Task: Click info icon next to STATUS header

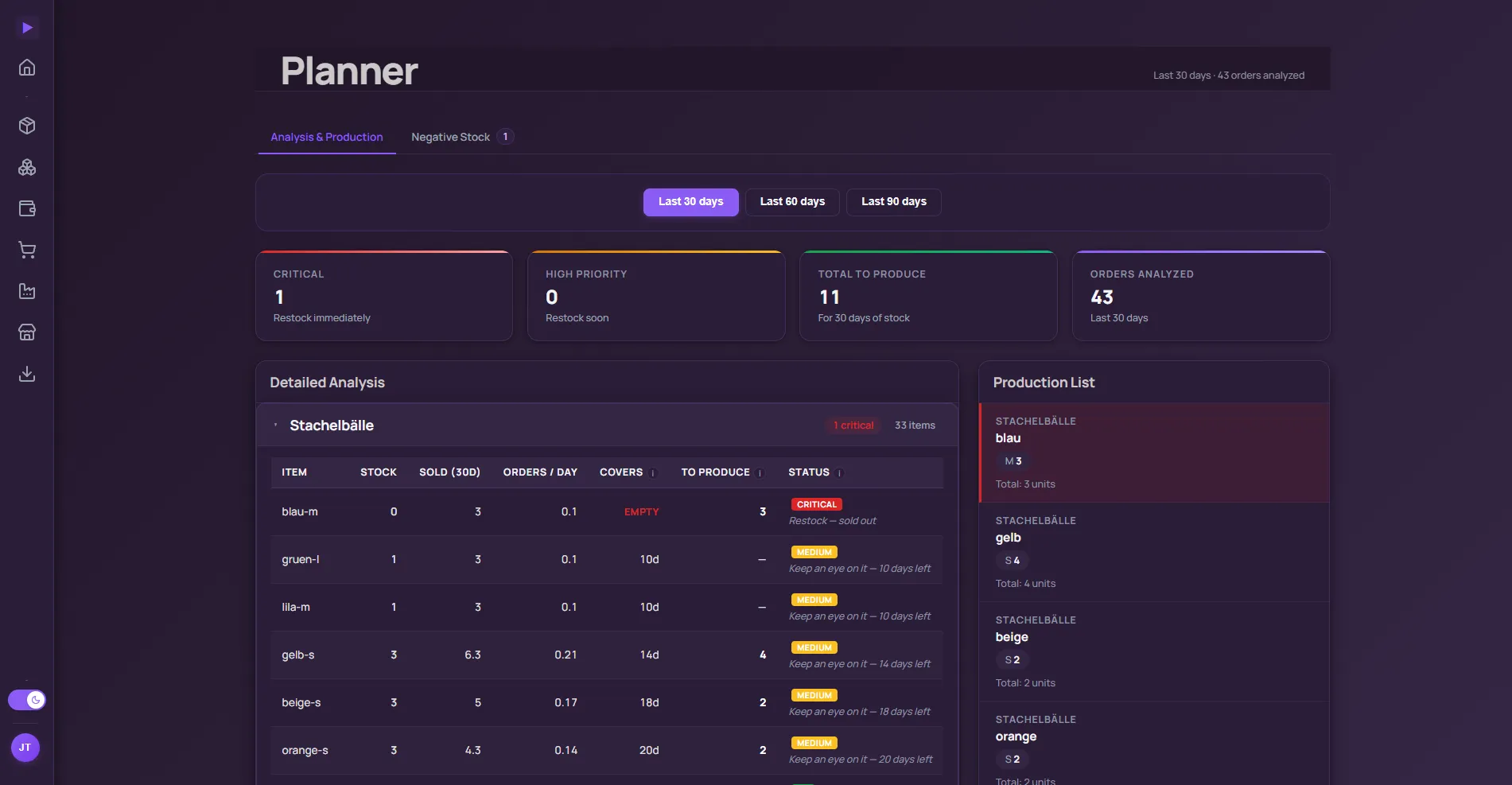Action: click(839, 473)
